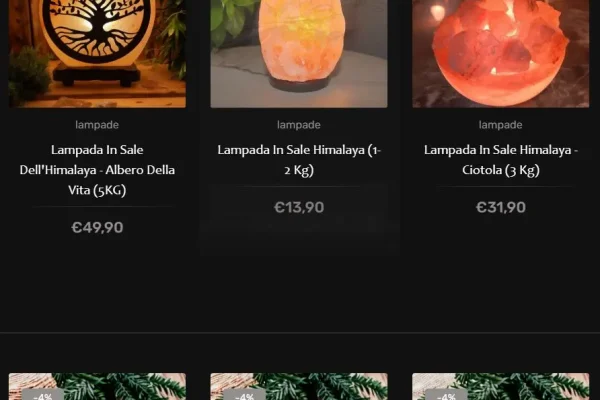
Task: Open the rightmost discounted product thumbnail at the bottom
Action: click(501, 387)
